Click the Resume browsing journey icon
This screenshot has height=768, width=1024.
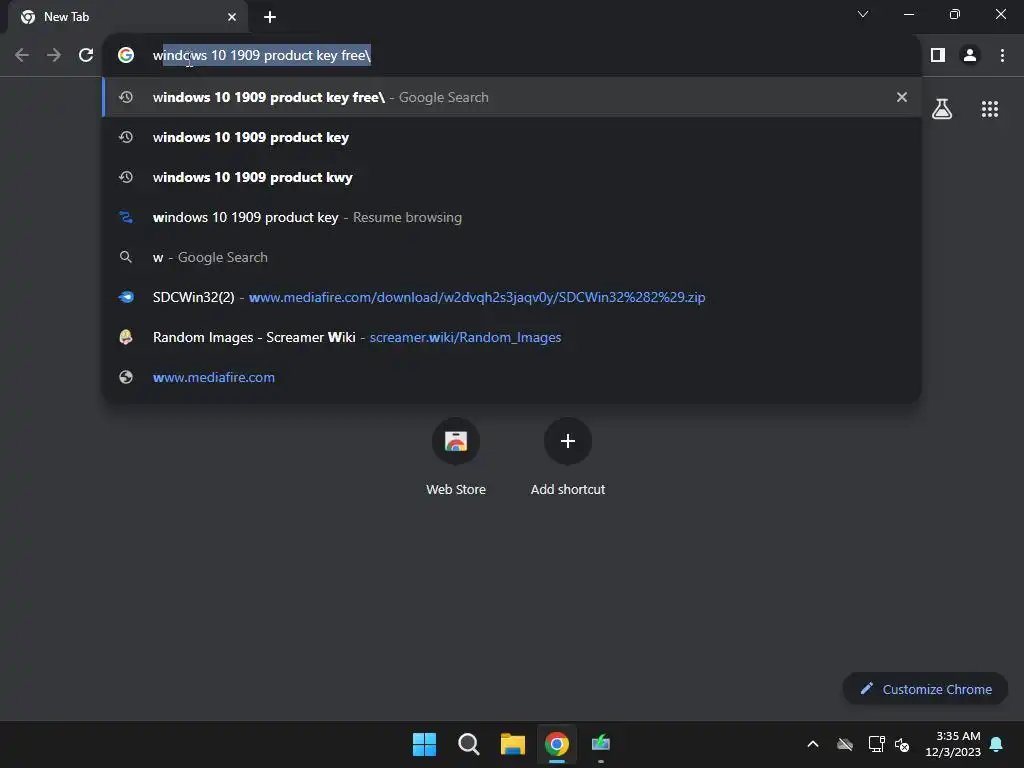tap(126, 217)
